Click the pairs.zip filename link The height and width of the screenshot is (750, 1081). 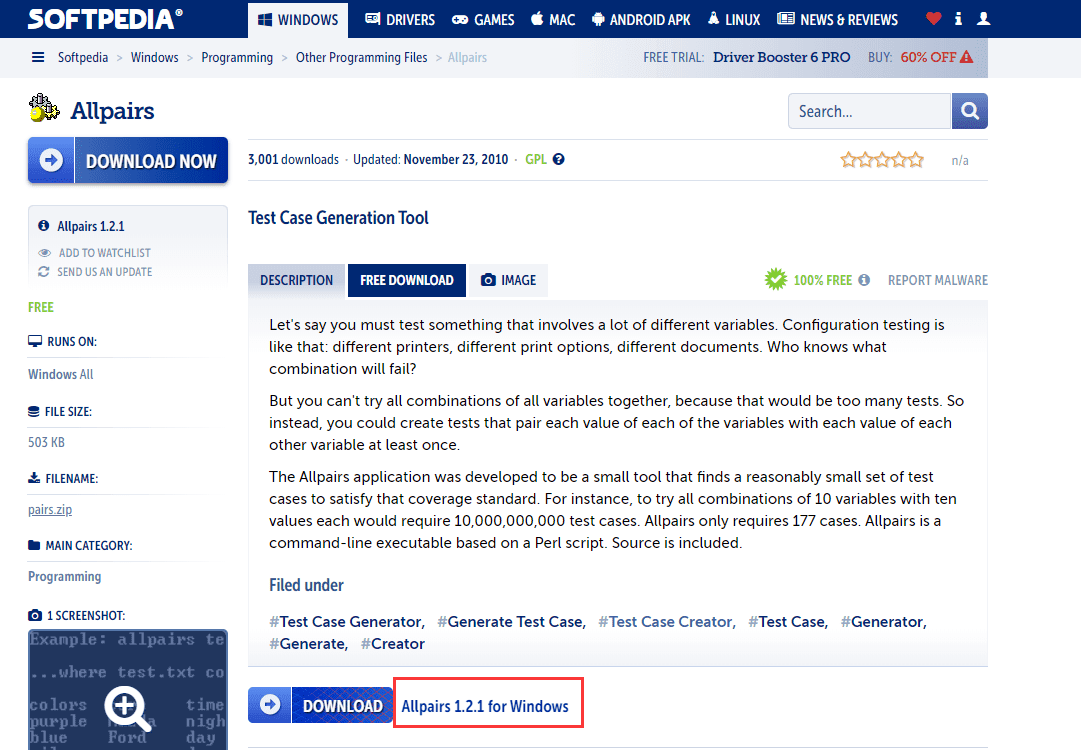pos(50,509)
